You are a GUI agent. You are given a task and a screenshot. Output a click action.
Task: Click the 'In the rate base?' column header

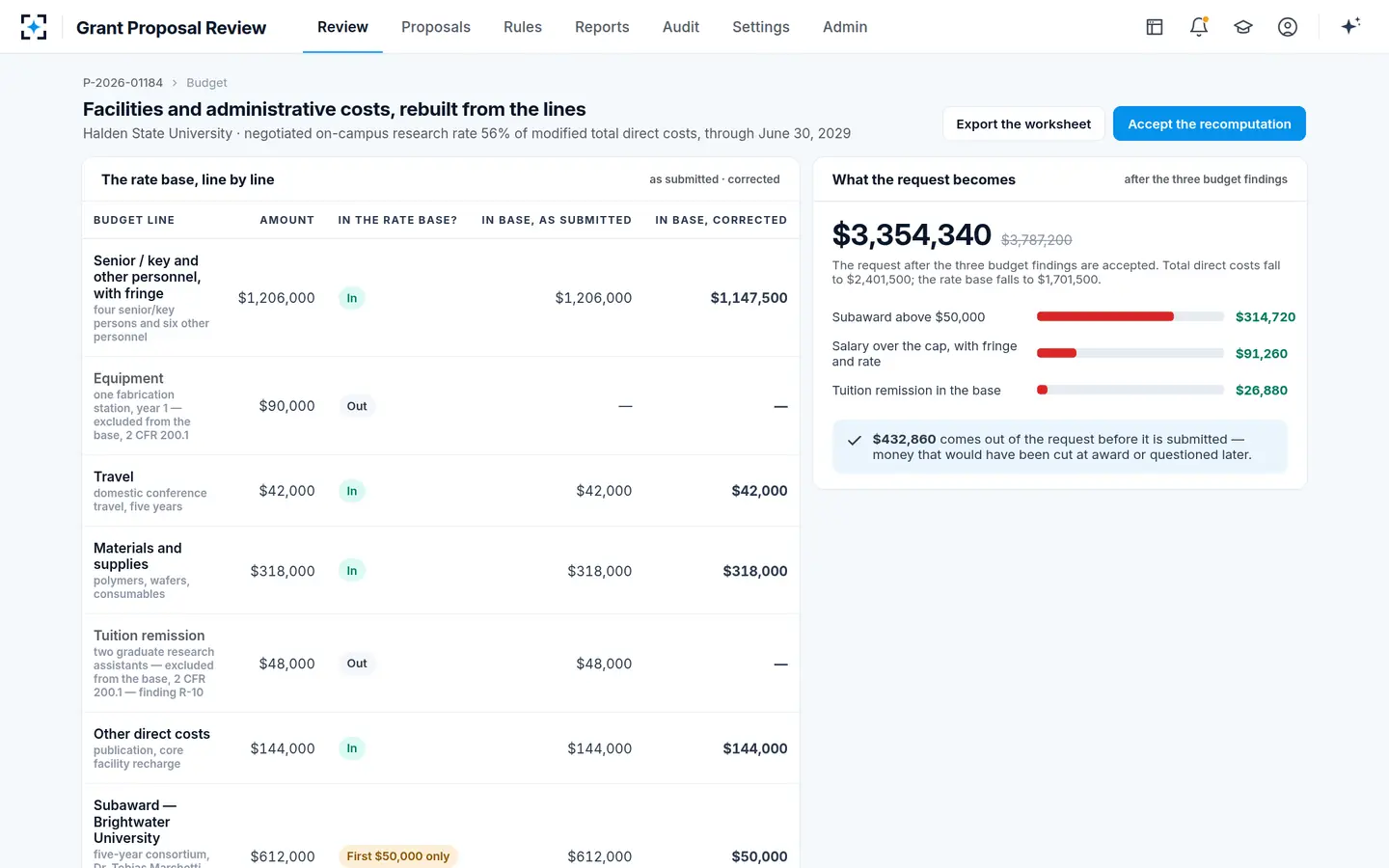(x=397, y=220)
